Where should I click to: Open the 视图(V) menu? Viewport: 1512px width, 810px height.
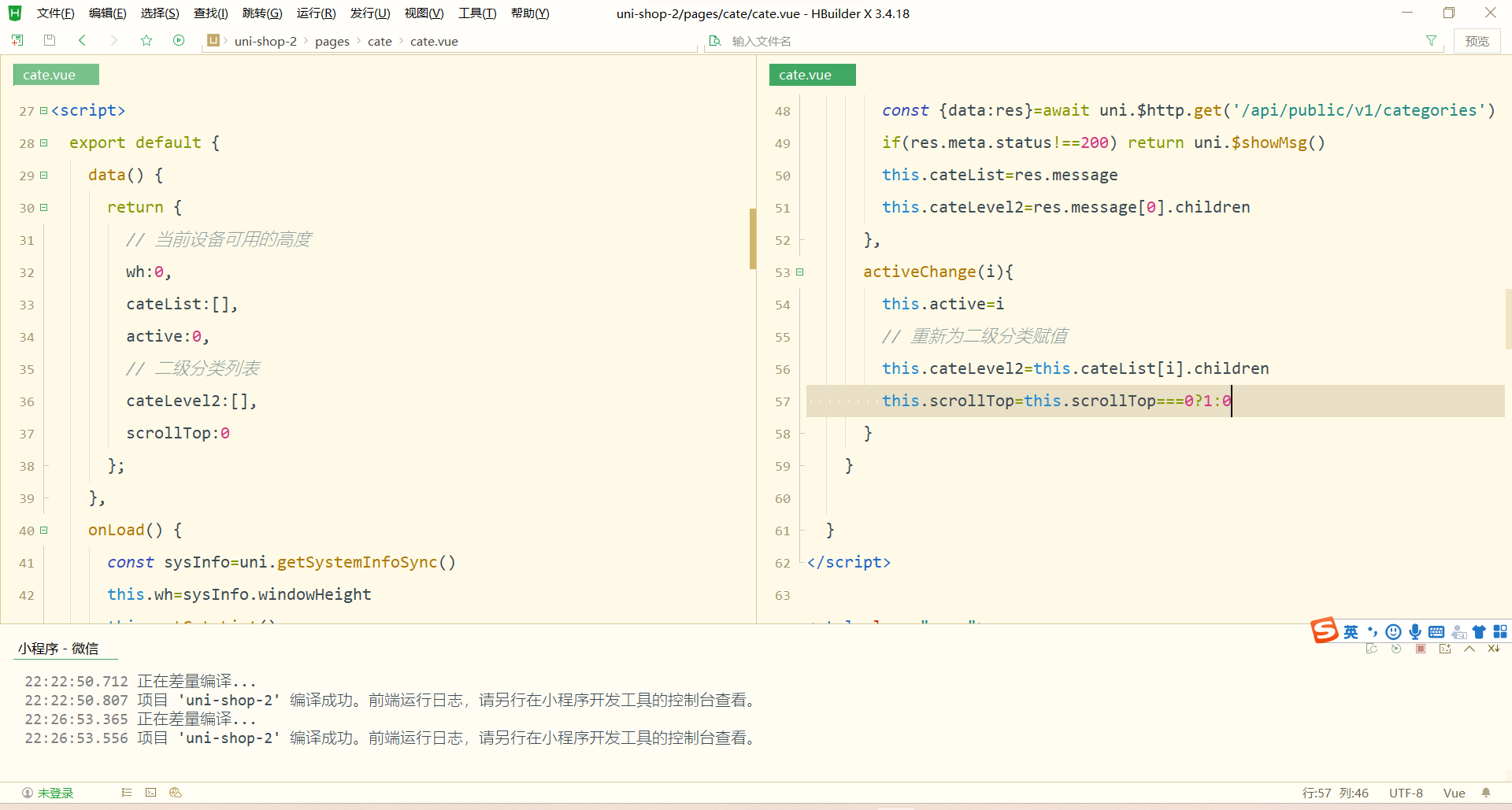(424, 13)
